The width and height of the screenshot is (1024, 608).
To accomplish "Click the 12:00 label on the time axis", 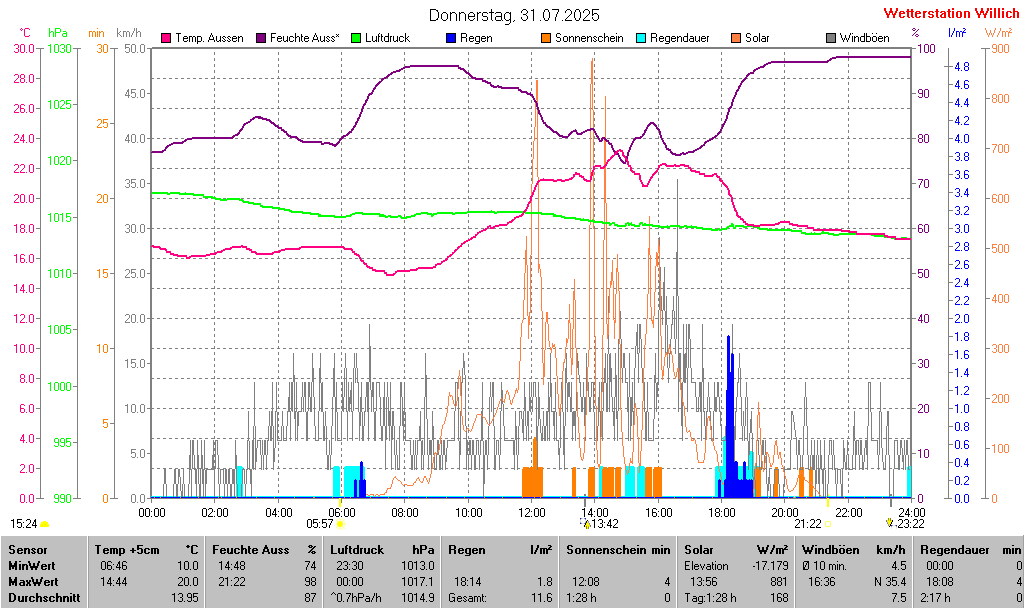I will [x=532, y=513].
